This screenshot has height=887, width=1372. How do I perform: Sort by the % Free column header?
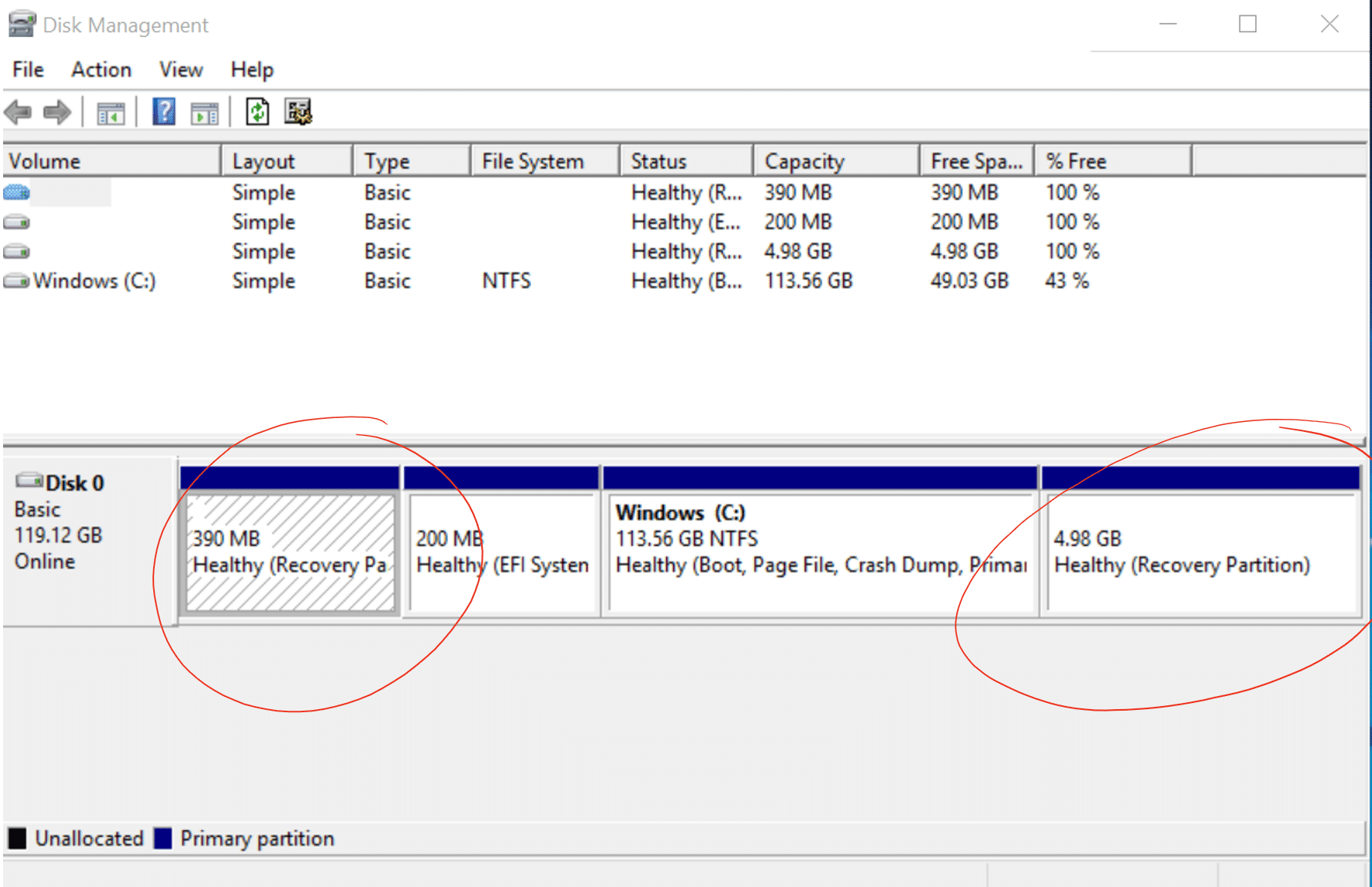point(1113,161)
